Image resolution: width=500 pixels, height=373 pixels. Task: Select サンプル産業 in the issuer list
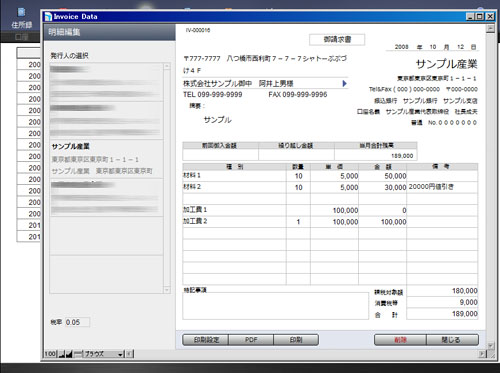click(106, 159)
